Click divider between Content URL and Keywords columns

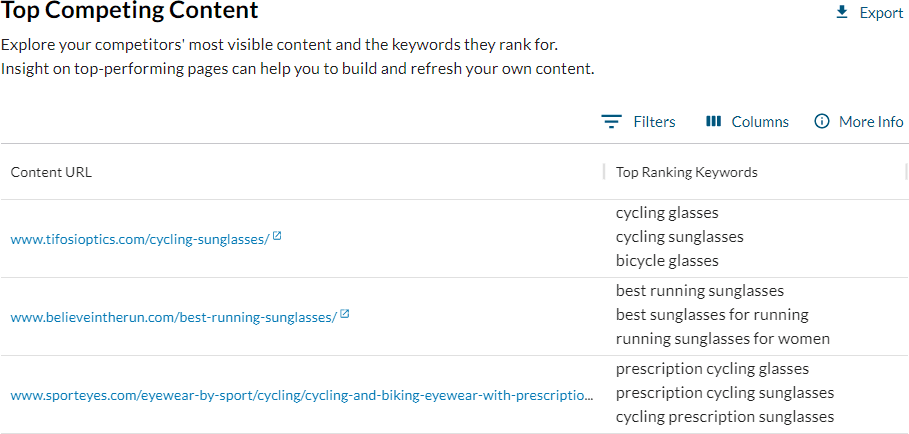604,172
